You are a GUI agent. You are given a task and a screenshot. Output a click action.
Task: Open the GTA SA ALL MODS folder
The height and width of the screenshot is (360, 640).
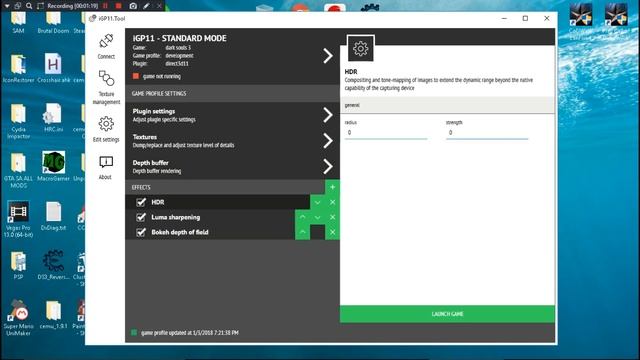18,170
